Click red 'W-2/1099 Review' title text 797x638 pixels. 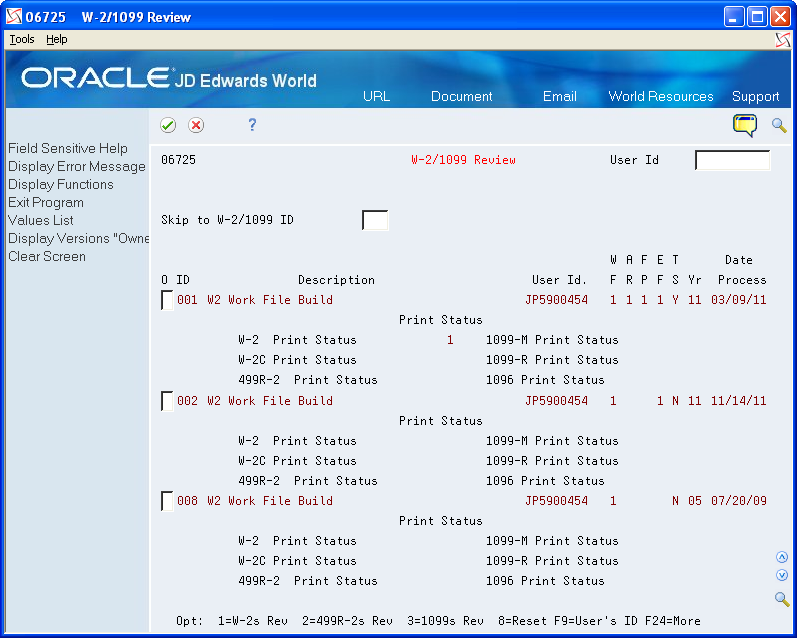pos(464,160)
